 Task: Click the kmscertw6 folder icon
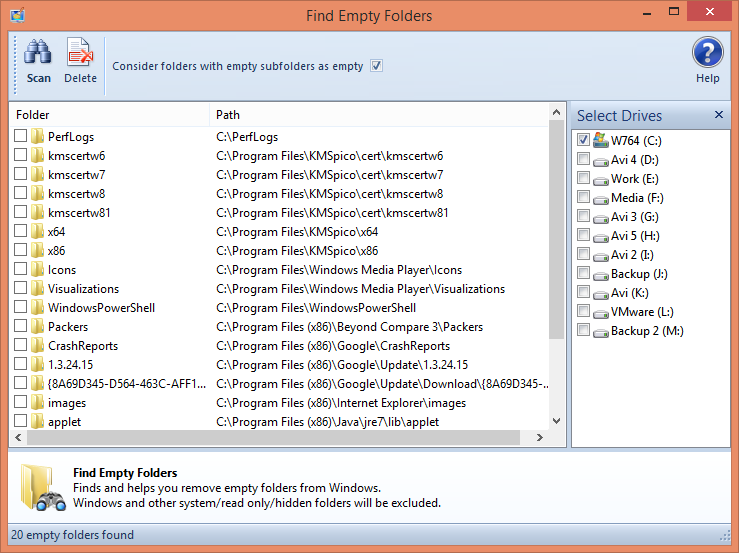tap(37, 156)
